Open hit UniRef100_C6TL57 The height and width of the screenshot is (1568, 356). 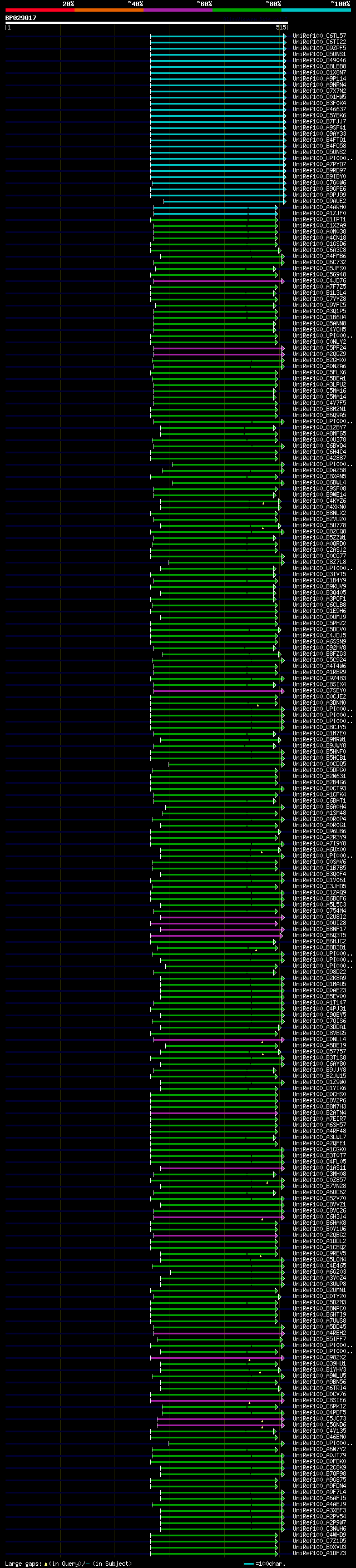(319, 36)
